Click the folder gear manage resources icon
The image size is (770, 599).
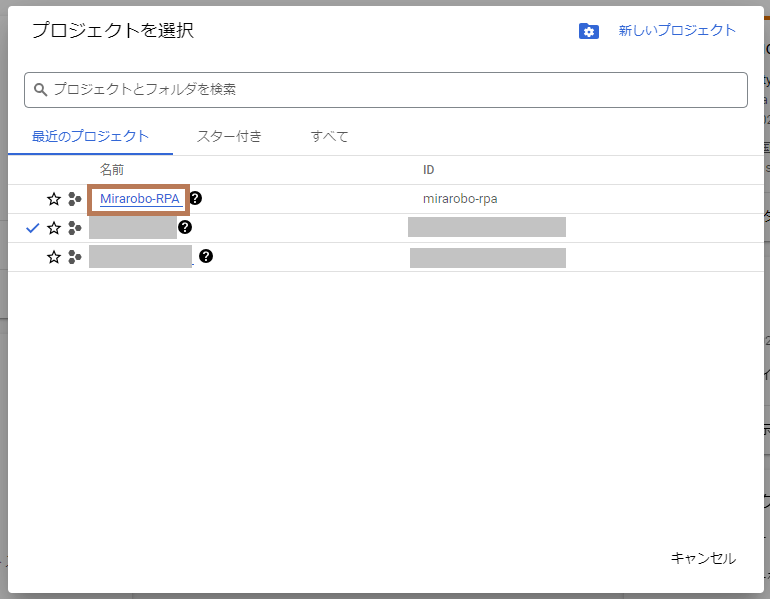pyautogui.click(x=589, y=31)
